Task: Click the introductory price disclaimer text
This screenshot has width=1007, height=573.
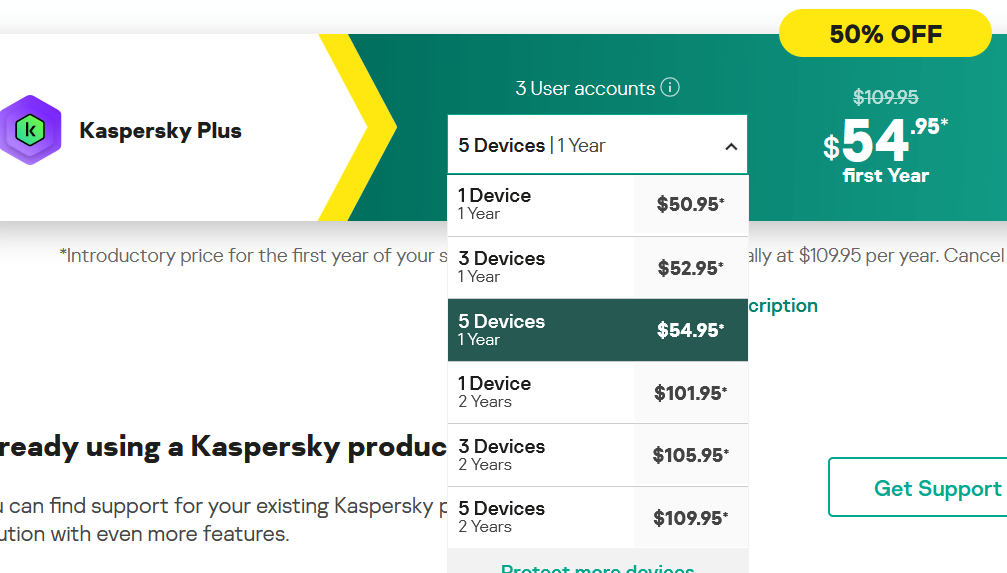Action: [x=250, y=256]
